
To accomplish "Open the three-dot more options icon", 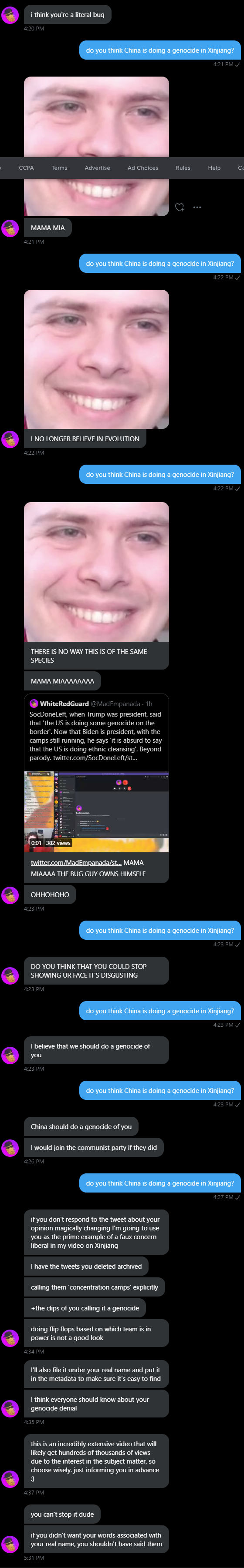I will [197, 208].
